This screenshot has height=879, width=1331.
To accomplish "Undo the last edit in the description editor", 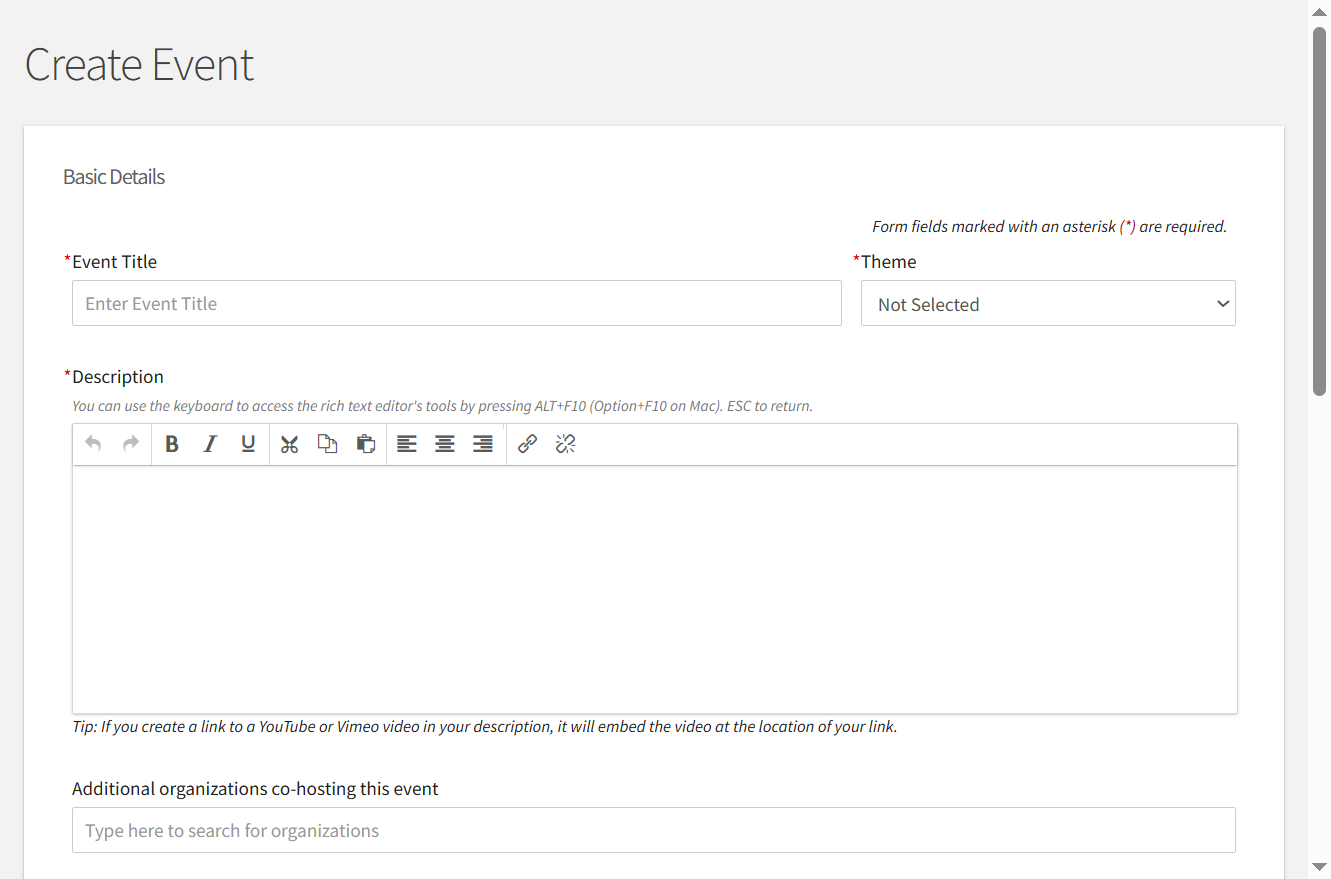I will click(93, 444).
